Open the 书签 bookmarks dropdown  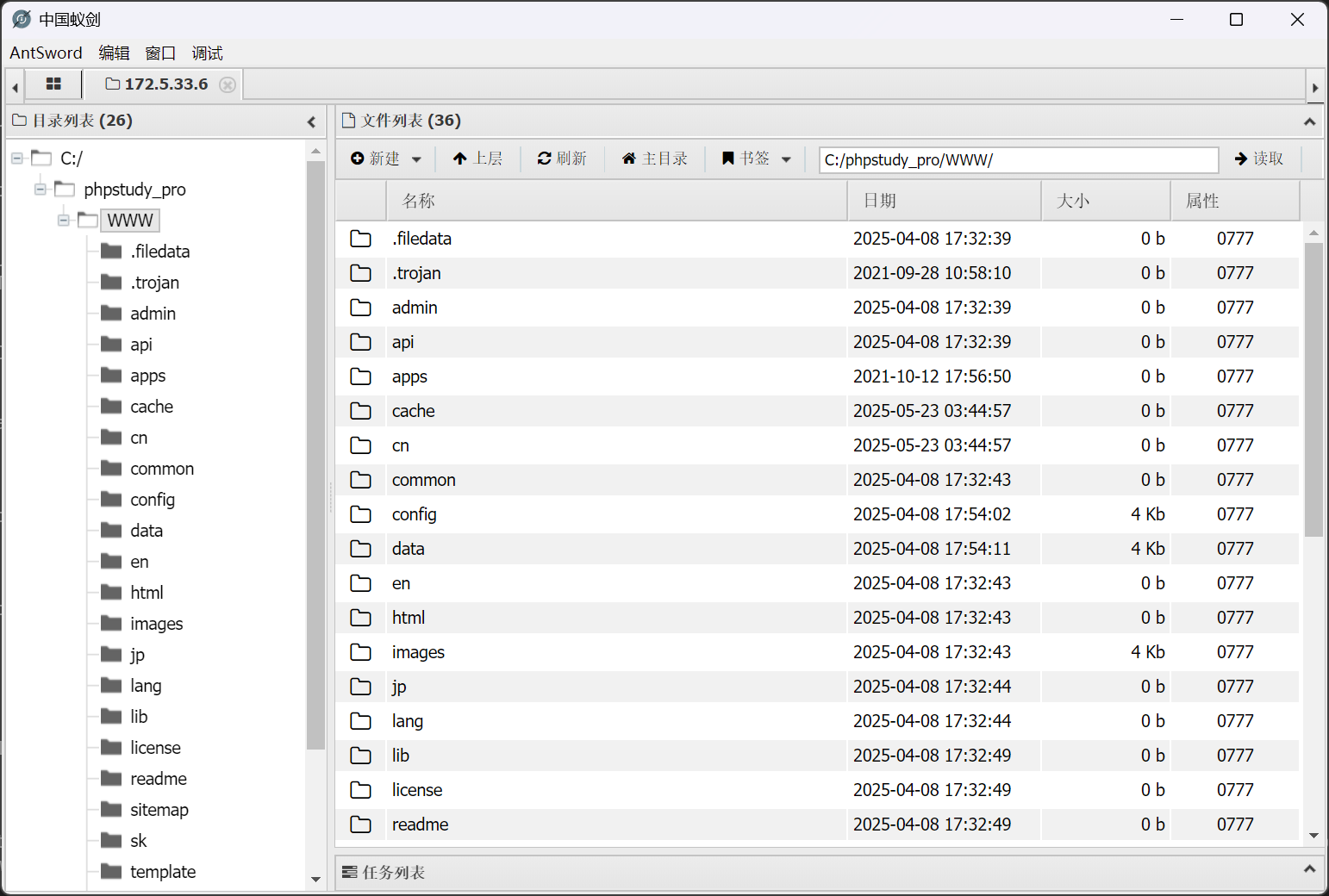click(757, 159)
